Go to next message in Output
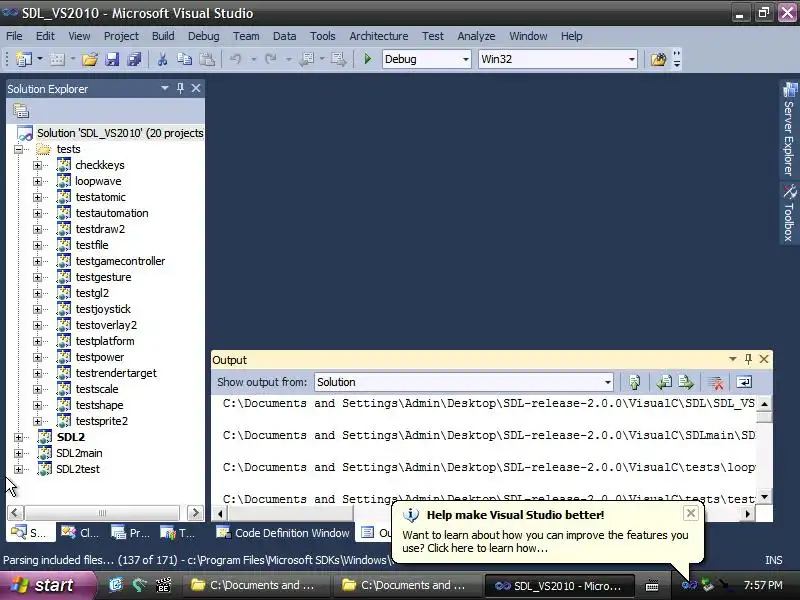Screen dimensions: 800x600 (686, 382)
